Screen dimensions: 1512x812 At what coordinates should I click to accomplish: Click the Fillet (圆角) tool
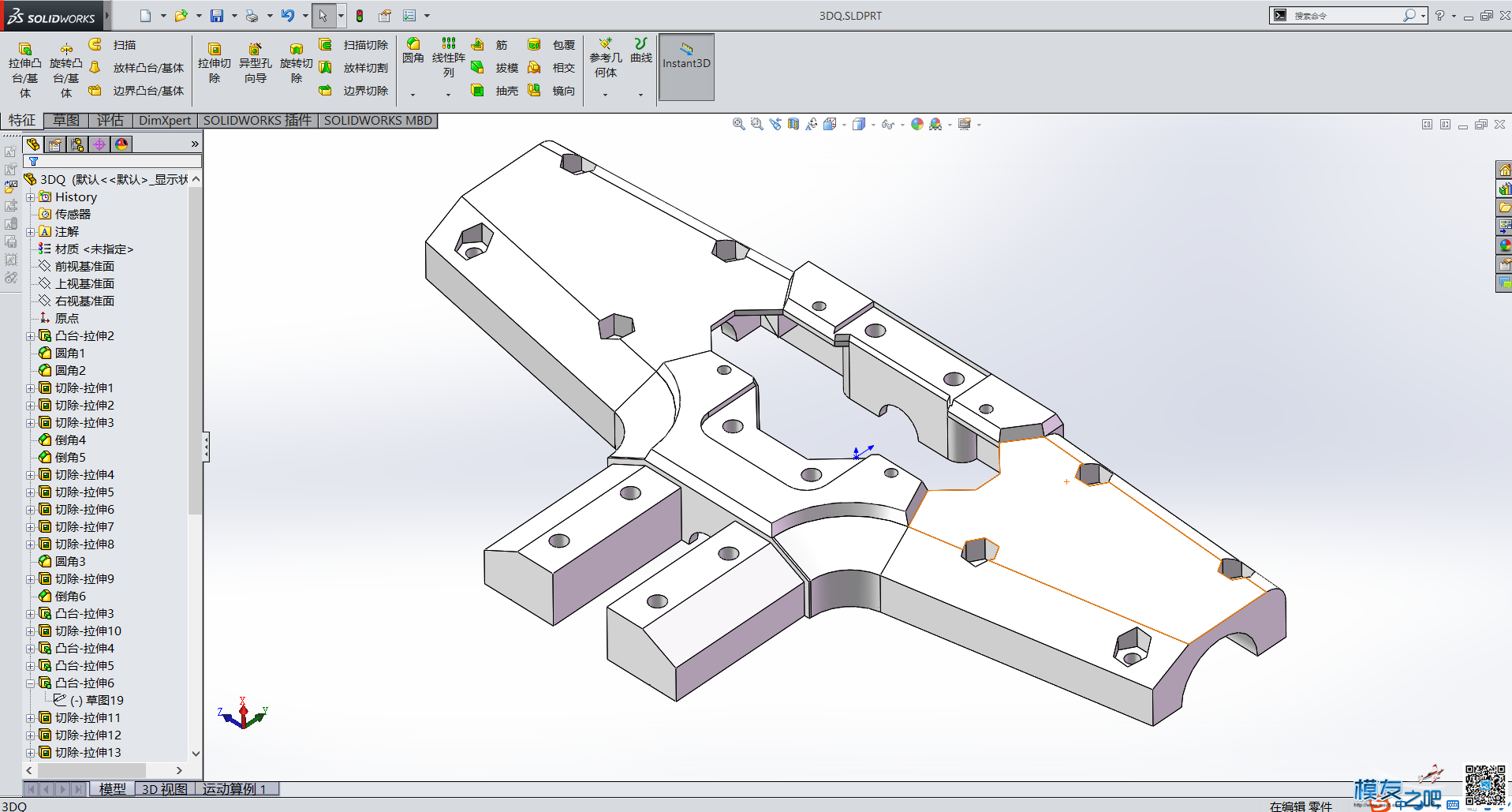pyautogui.click(x=413, y=51)
